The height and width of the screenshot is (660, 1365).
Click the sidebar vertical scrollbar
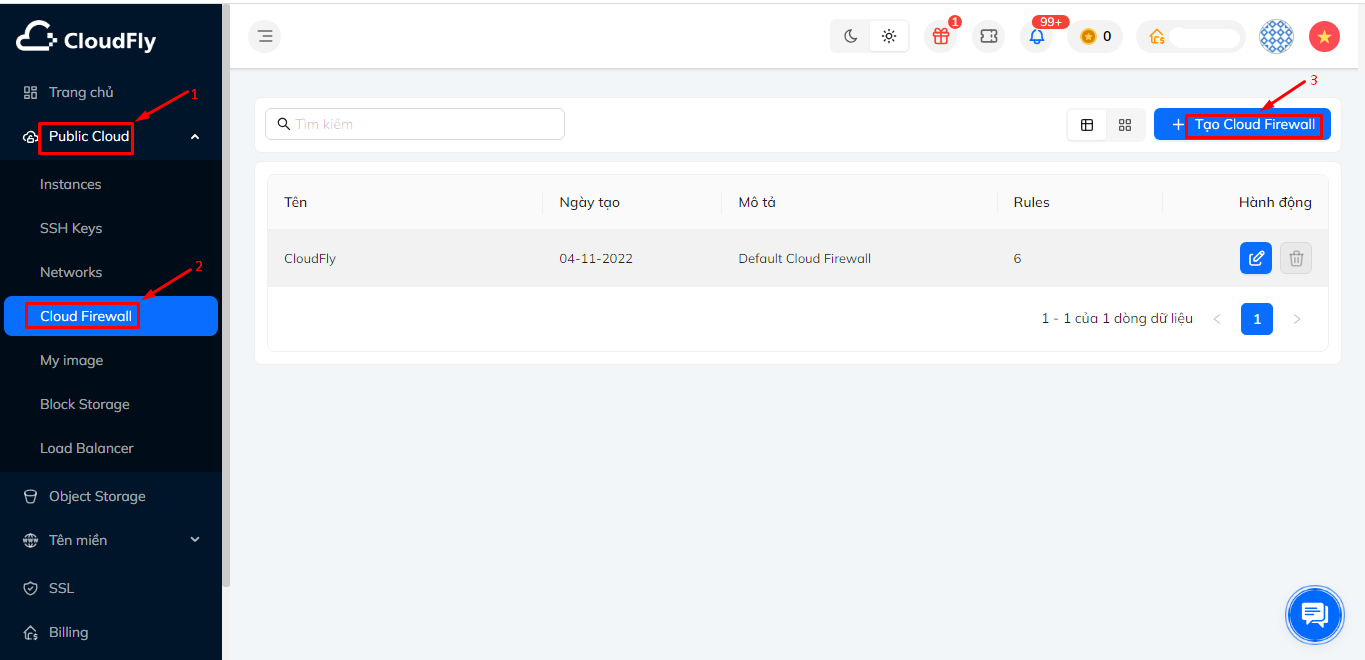[226, 294]
